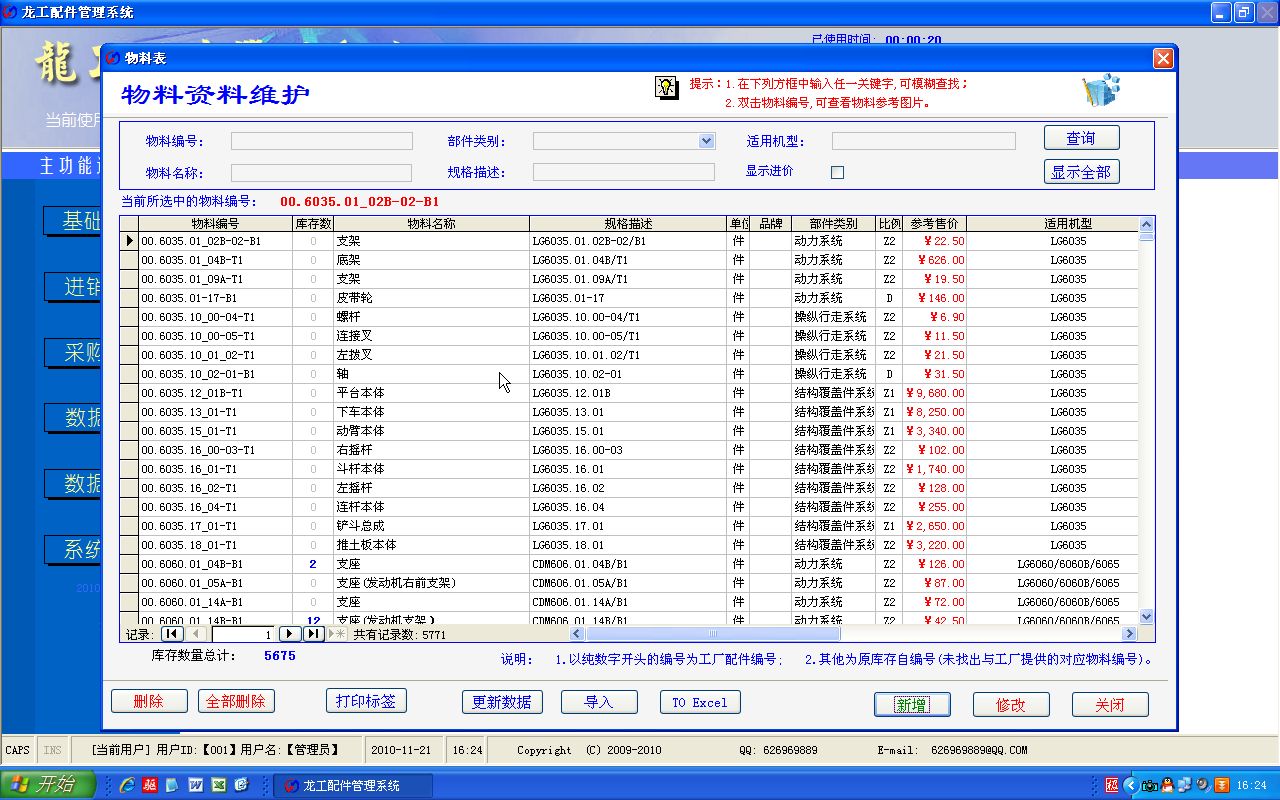Click the tray expand arrow icon
Screen dimensions: 1280x800
pyautogui.click(x=1131, y=785)
